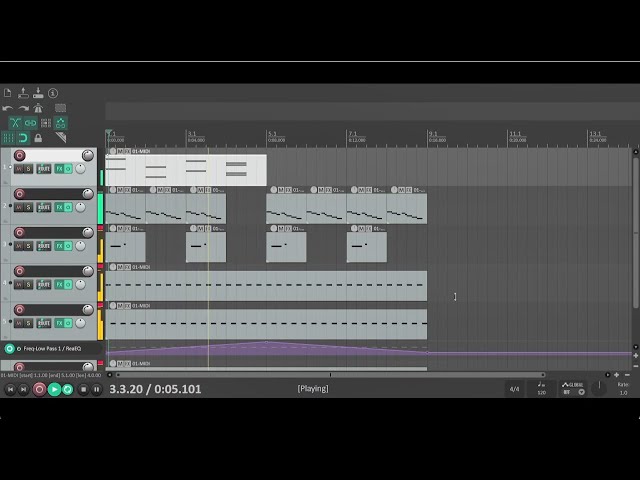The width and height of the screenshot is (640, 480).
Task: Click the New Project icon
Action: [7, 93]
